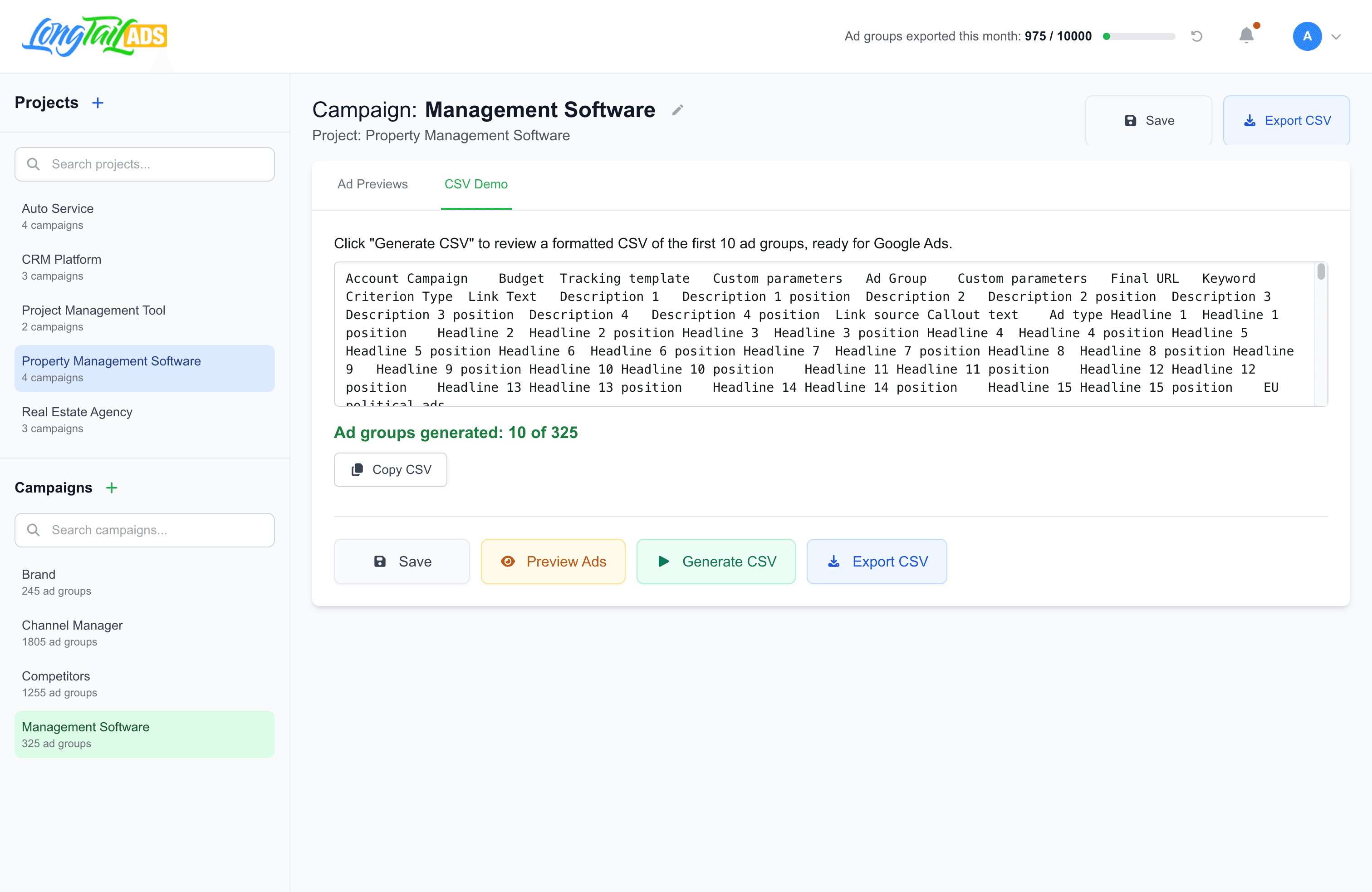Click inside the Search projects field
1372x892 pixels.
(144, 164)
